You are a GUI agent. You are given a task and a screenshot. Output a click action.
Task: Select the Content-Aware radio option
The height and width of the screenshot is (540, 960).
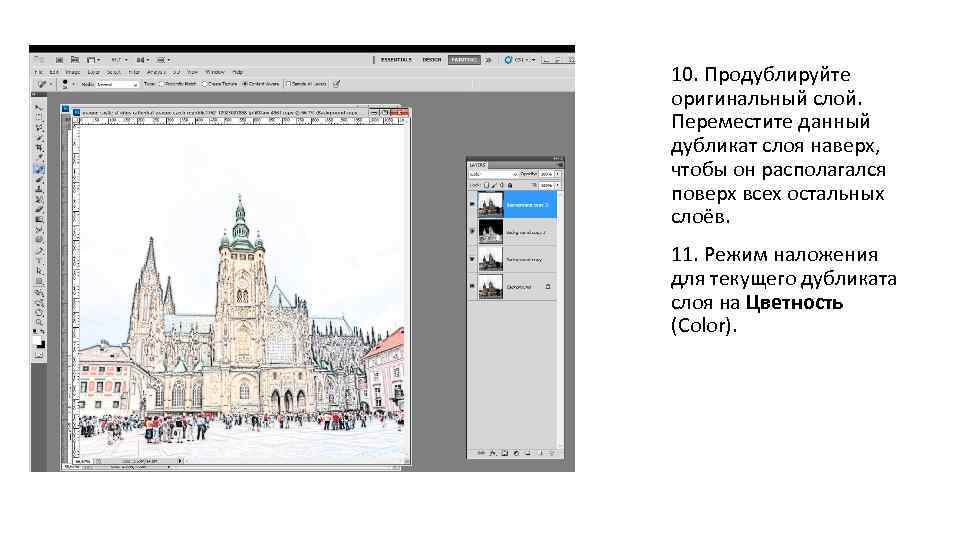click(x=246, y=85)
